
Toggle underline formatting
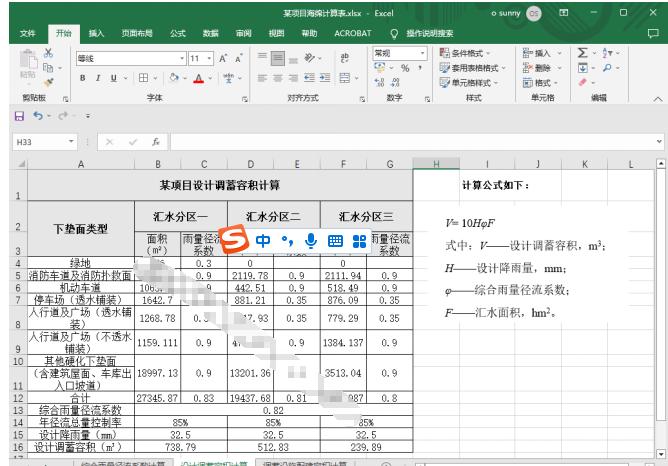point(113,78)
